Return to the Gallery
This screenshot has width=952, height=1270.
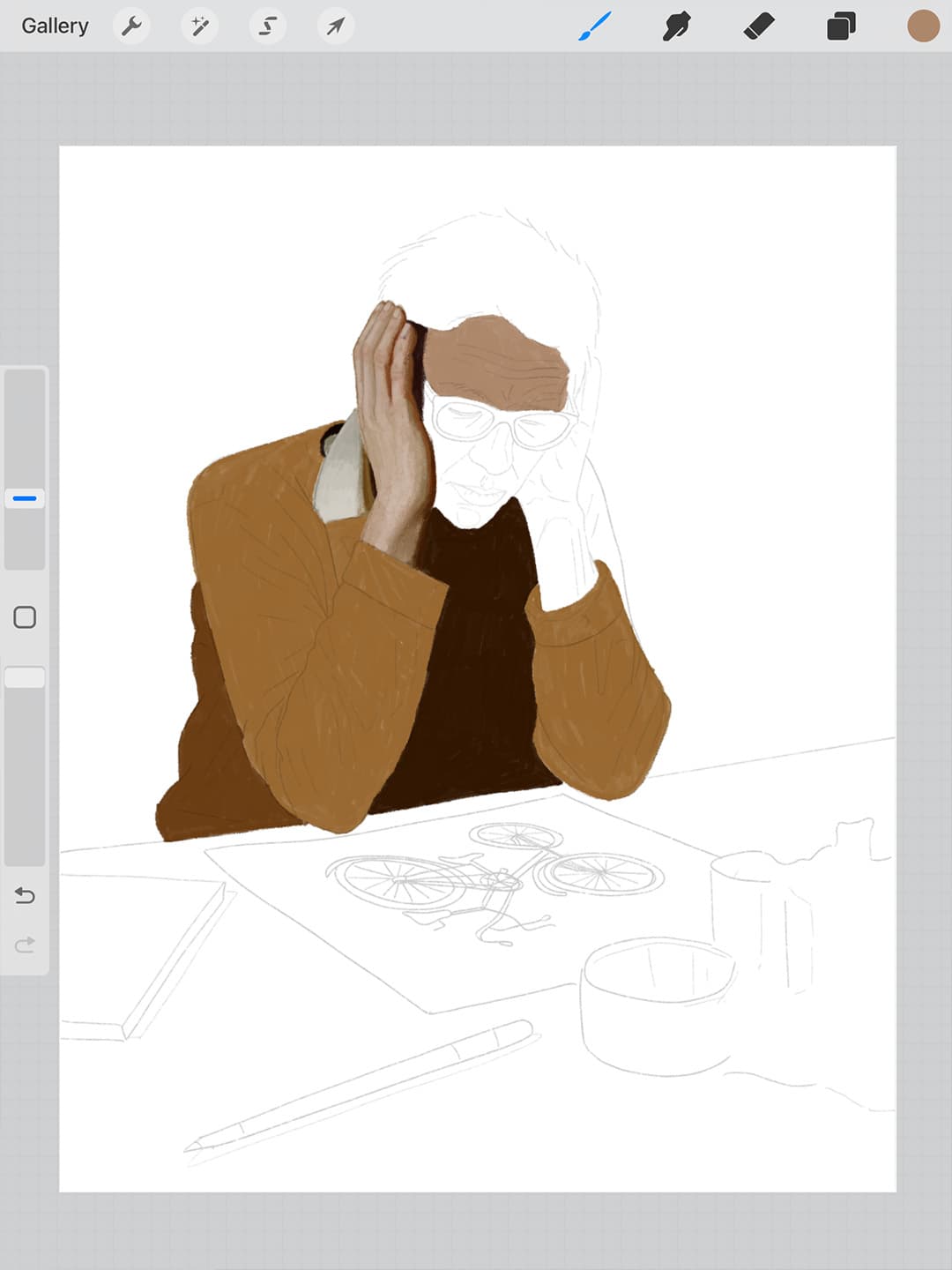(55, 26)
